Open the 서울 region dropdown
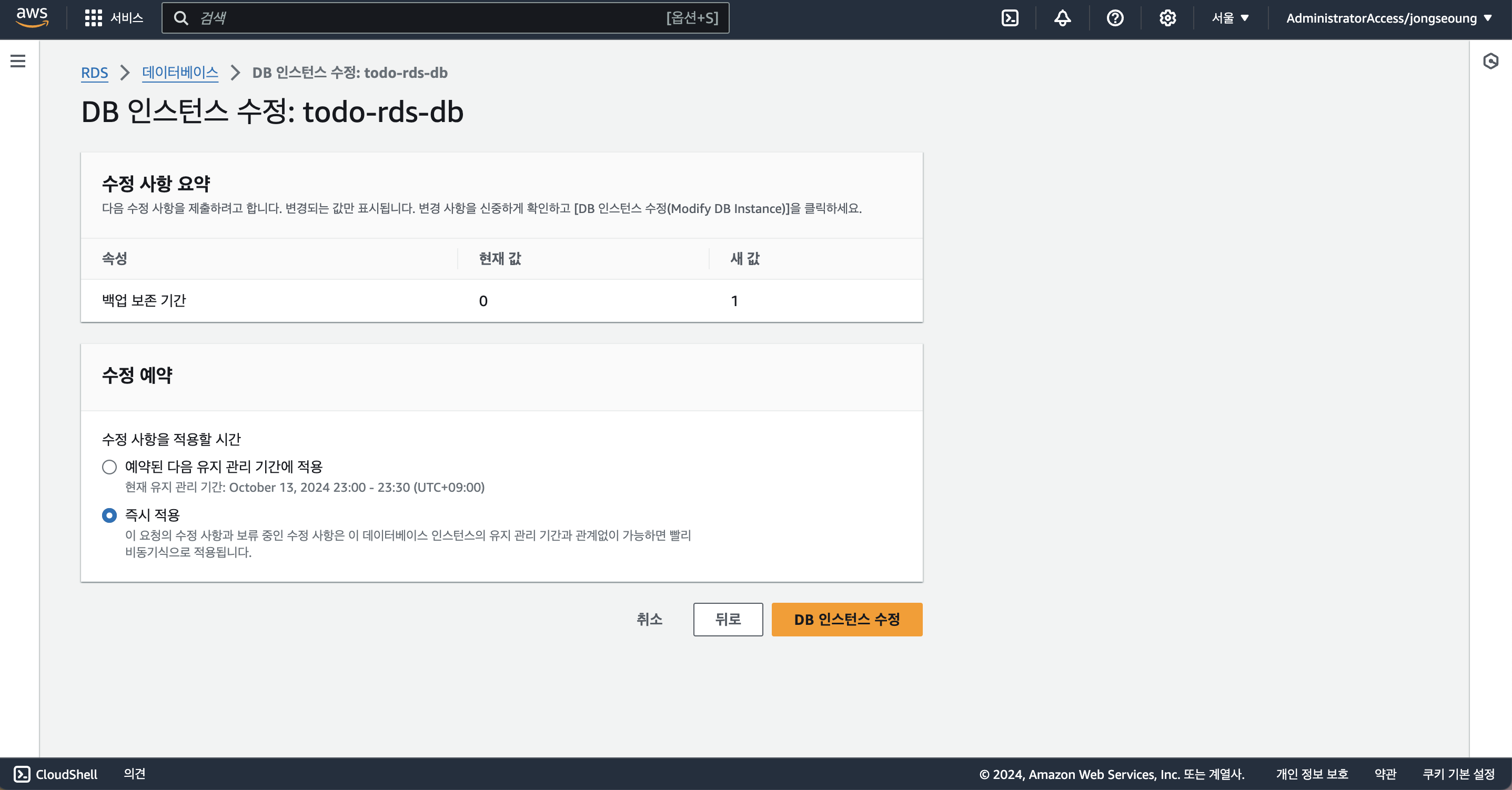The width and height of the screenshot is (1512, 790). (x=1229, y=17)
